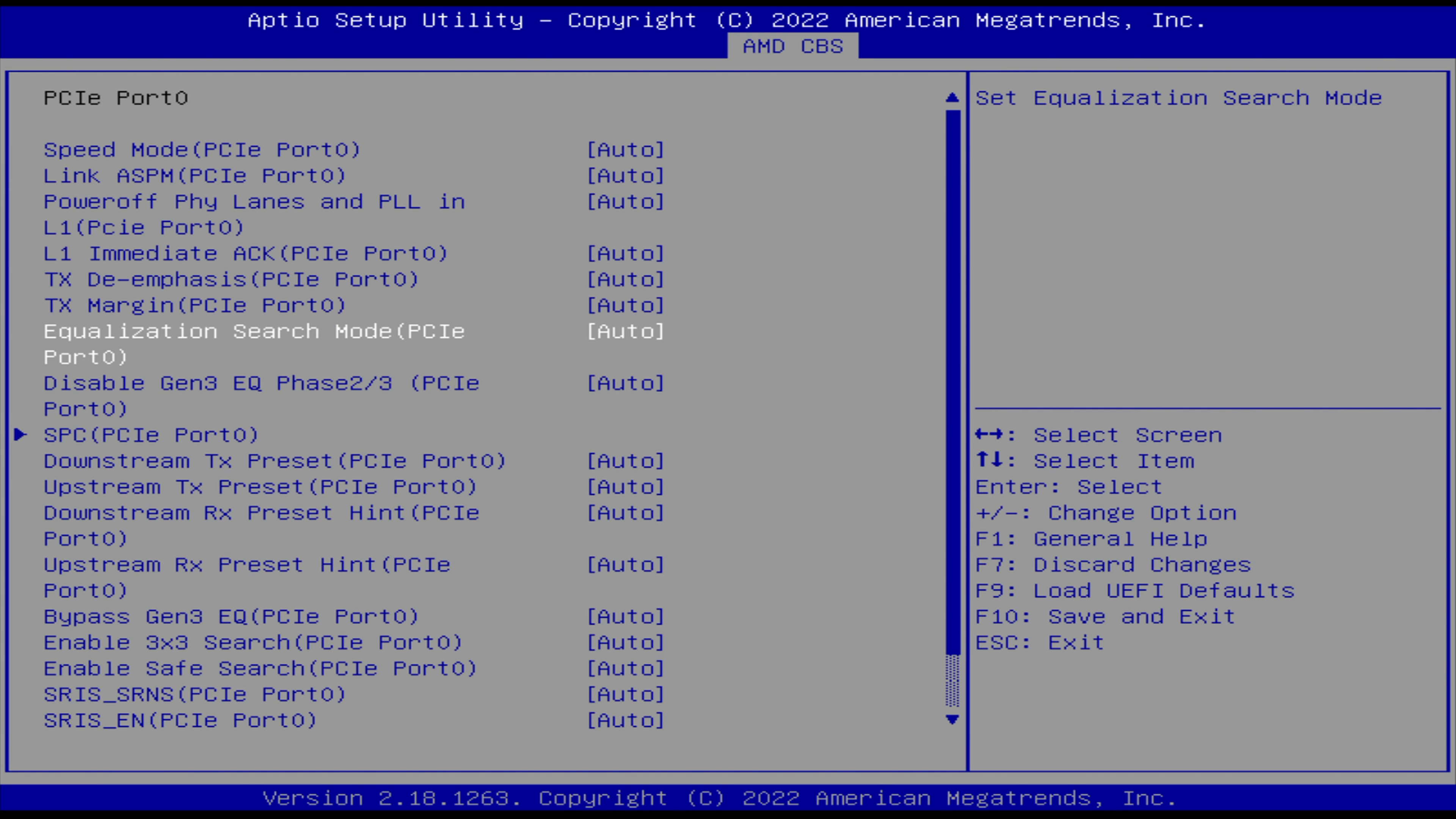The image size is (1456, 819).
Task: Open Equalization Search Mode Auto value
Action: pos(626,332)
